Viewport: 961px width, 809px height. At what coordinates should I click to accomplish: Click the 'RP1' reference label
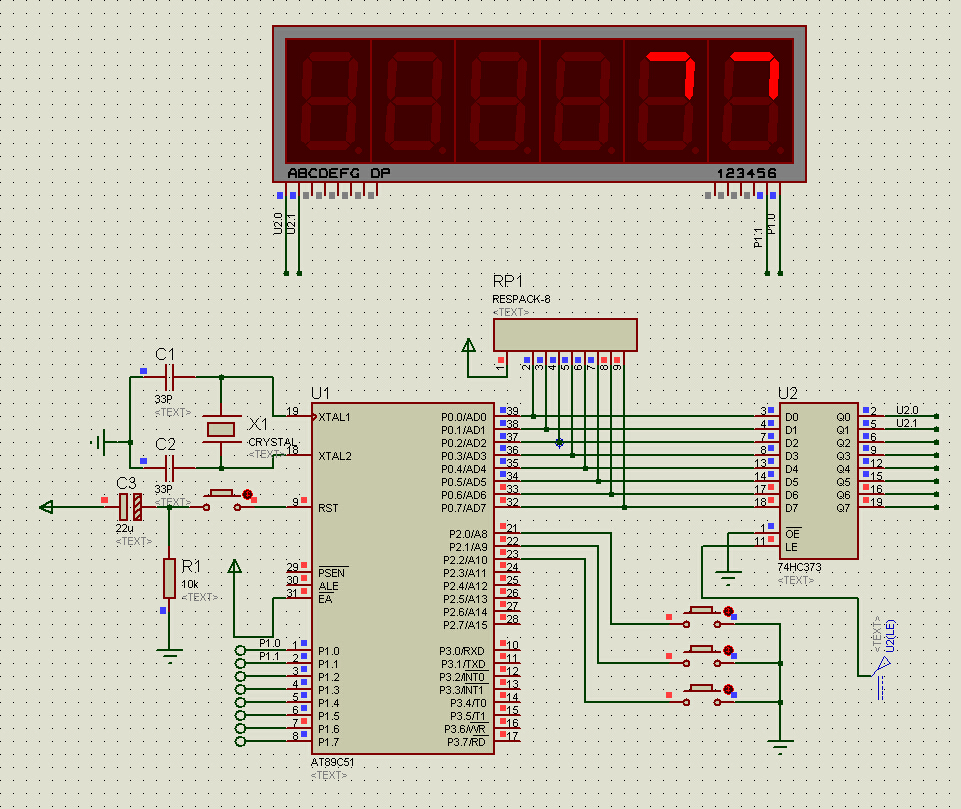coord(507,281)
